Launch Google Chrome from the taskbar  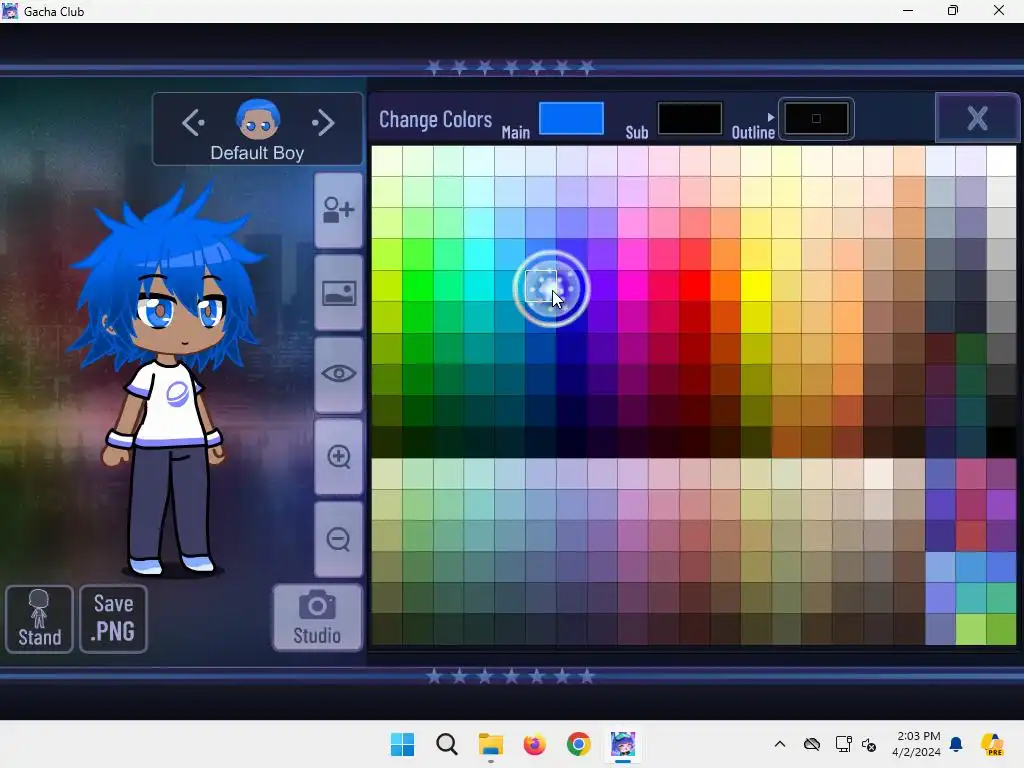tap(579, 744)
